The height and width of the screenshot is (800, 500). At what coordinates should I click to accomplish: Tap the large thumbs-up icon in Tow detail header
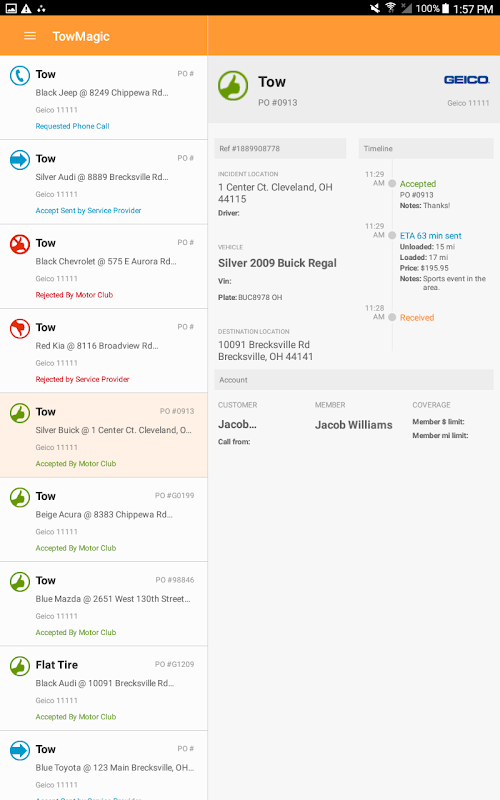233,86
